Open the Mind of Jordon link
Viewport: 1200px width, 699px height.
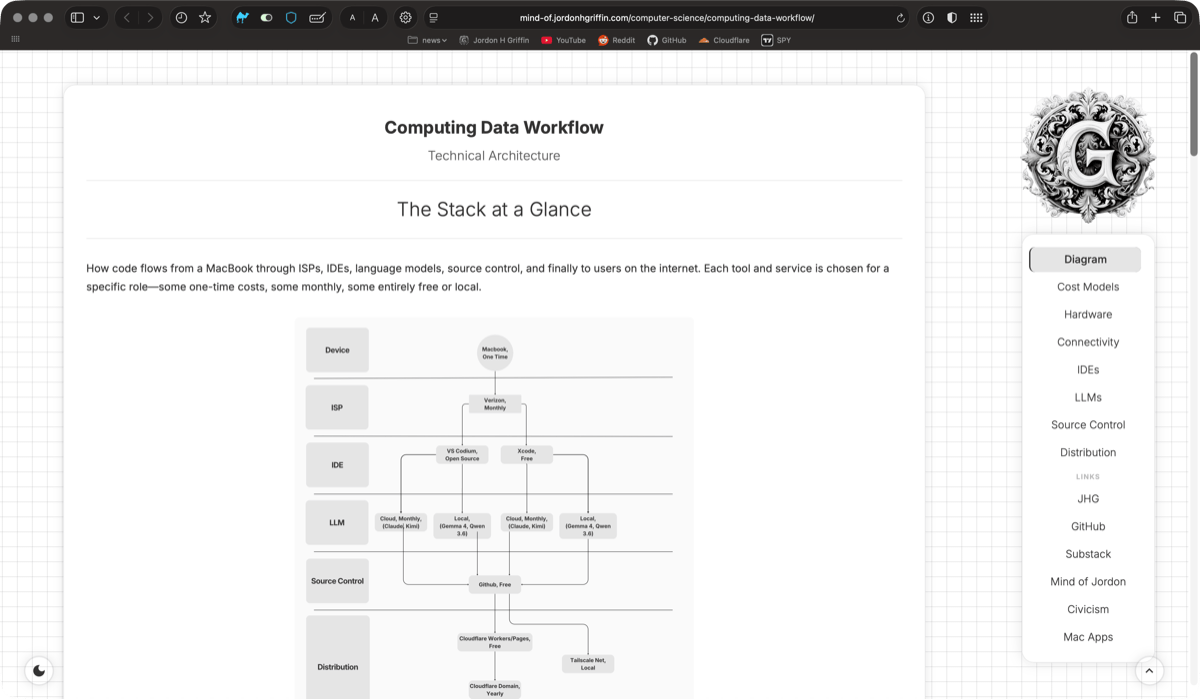pos(1088,582)
